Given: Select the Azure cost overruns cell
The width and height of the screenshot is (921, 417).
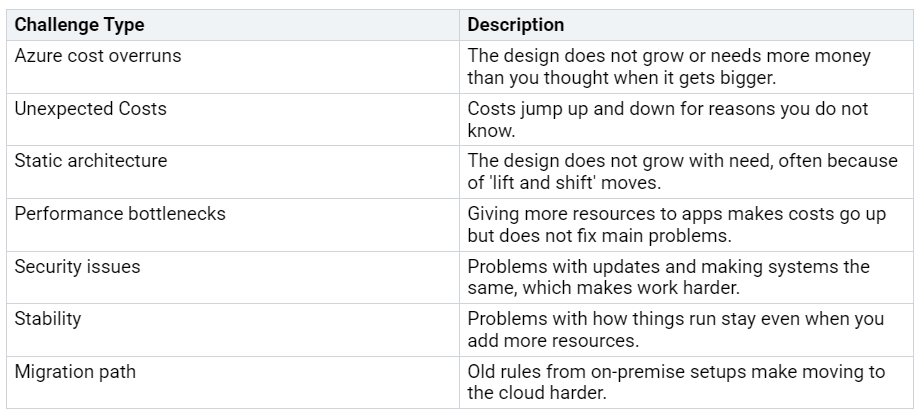Looking at the screenshot, I should [233, 67].
